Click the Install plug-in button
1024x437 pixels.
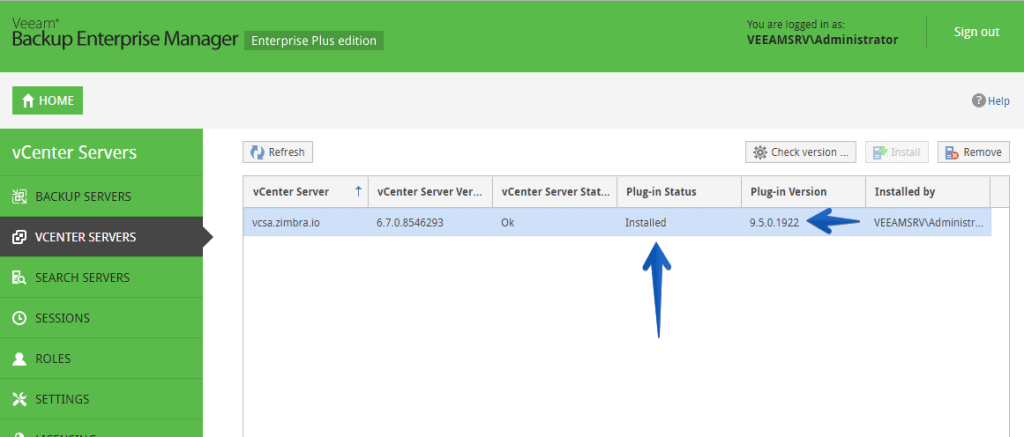point(897,152)
